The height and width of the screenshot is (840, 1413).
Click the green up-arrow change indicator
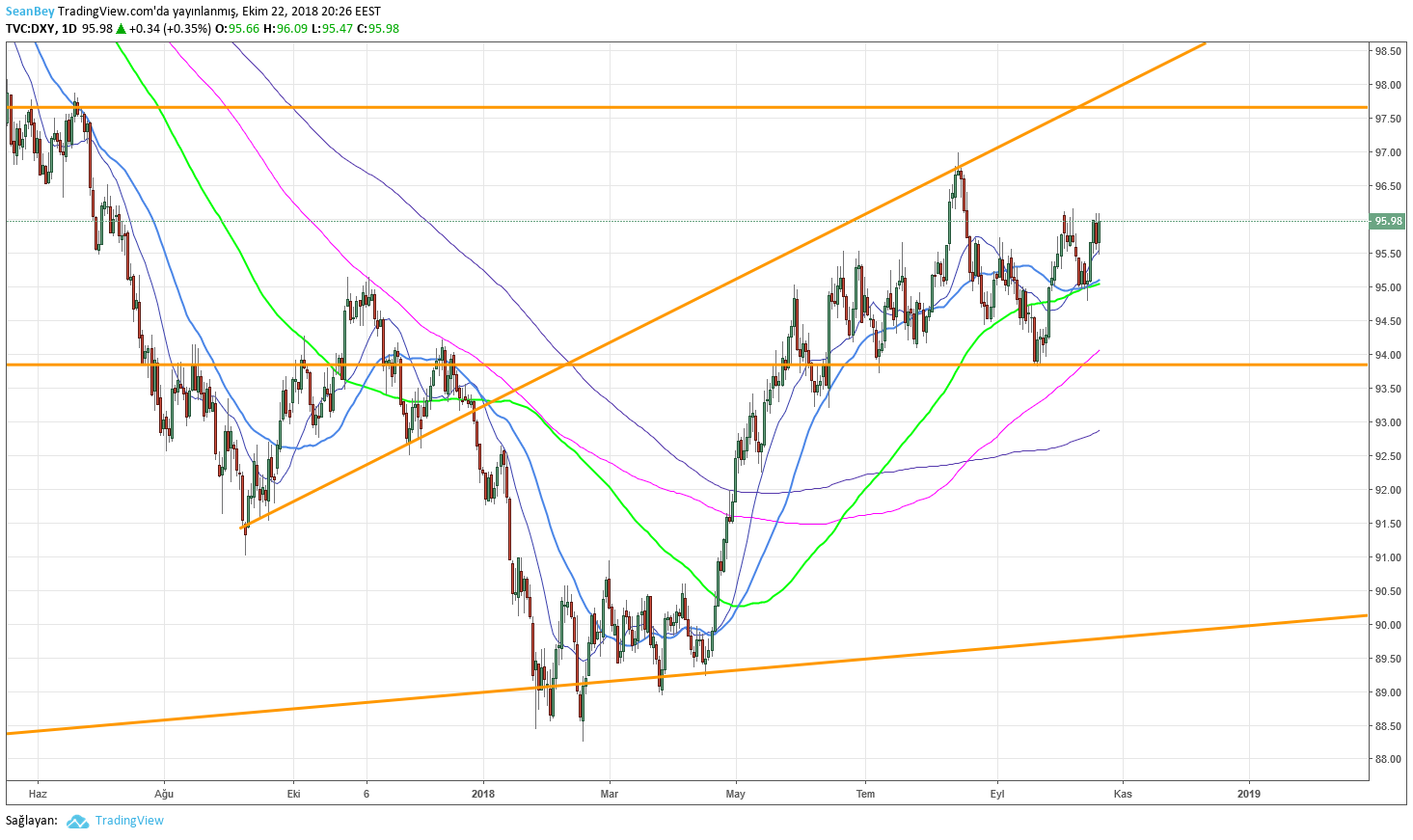[121, 29]
